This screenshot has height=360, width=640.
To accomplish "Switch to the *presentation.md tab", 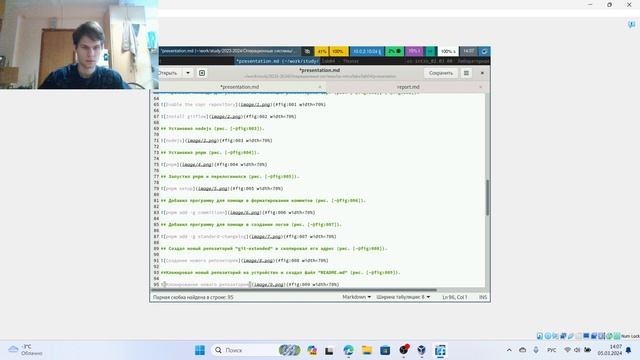I will 240,87.
